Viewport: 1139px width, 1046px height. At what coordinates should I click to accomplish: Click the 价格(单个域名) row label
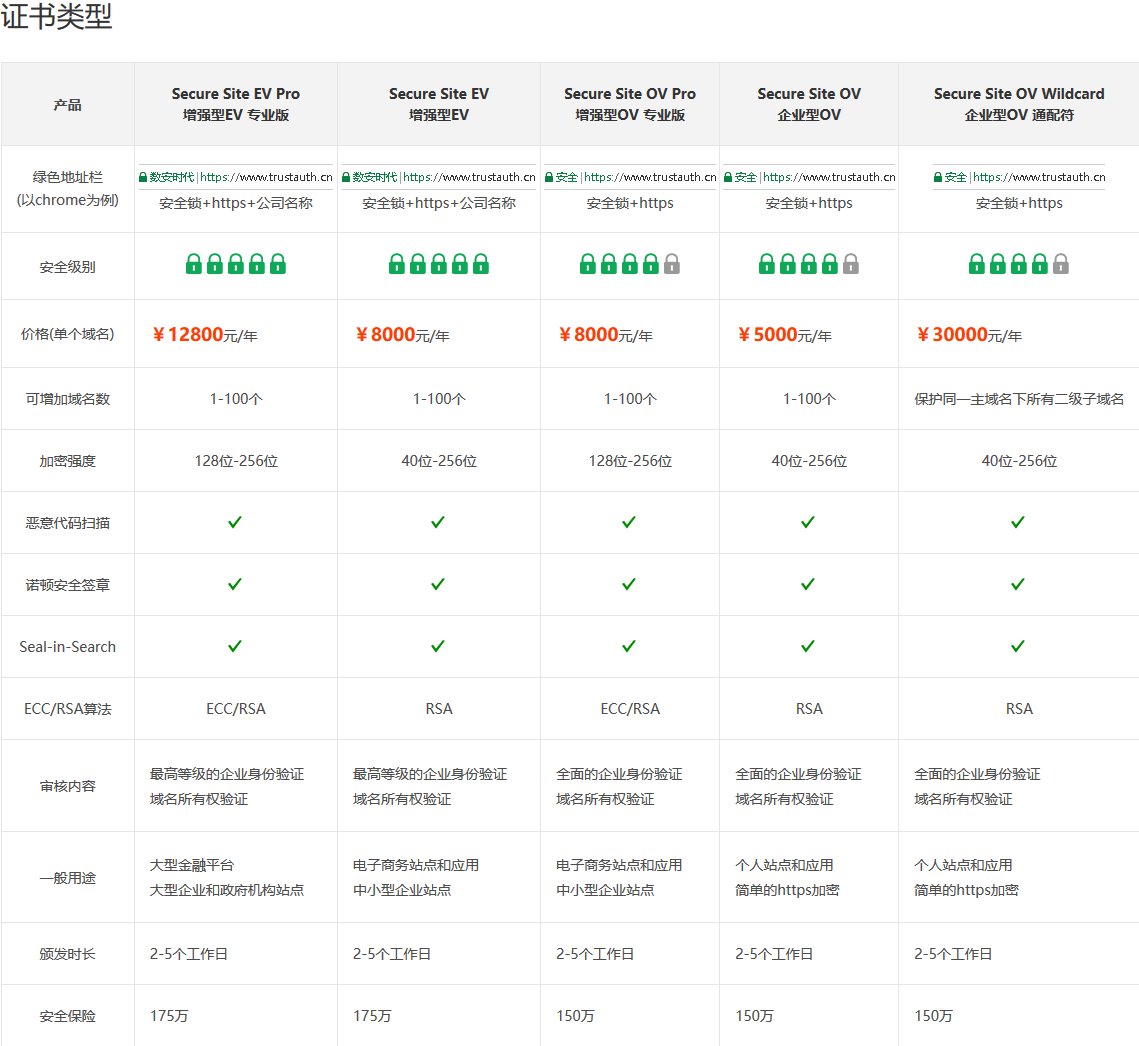pyautogui.click(x=68, y=334)
